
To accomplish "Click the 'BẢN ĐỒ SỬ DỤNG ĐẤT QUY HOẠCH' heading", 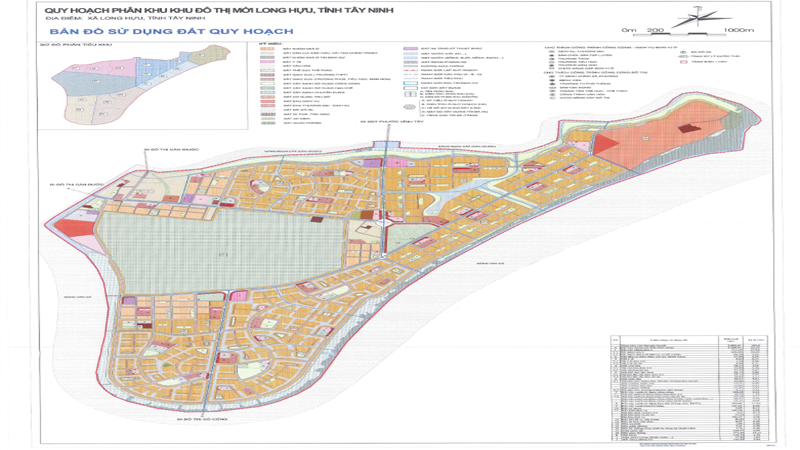I will (x=171, y=31).
